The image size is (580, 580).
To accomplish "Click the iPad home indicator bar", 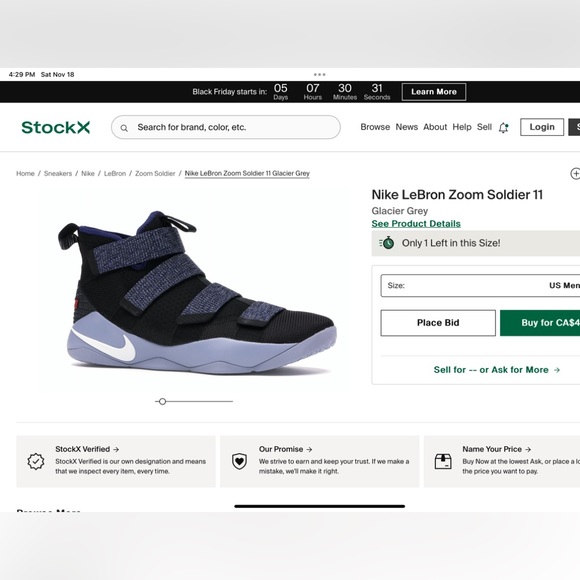I will [320, 506].
